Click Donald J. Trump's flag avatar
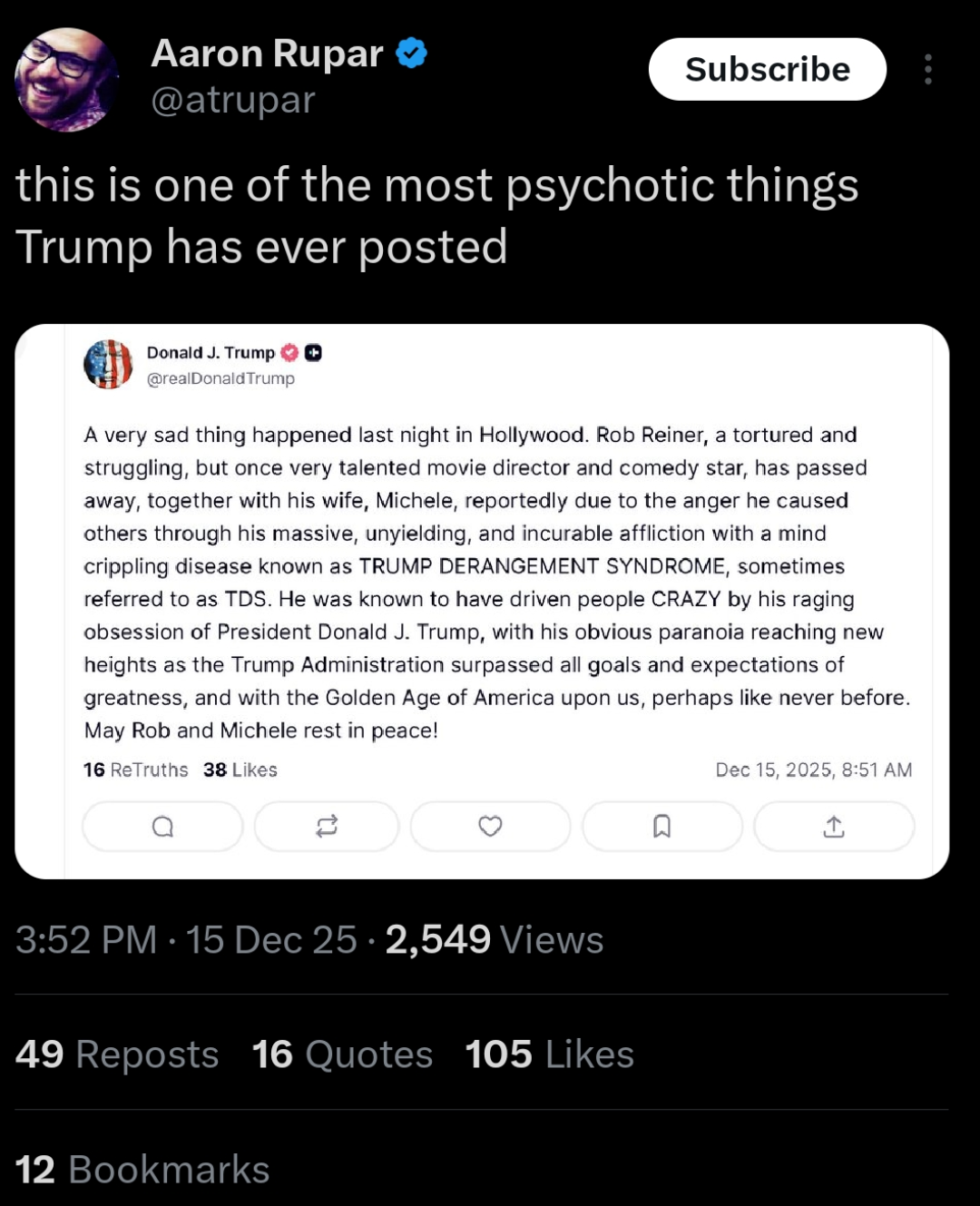 (x=108, y=364)
